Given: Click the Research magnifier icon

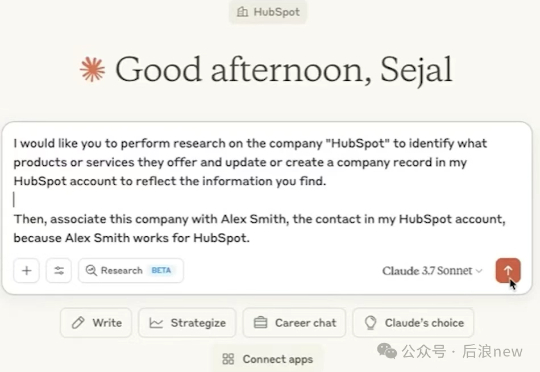Looking at the screenshot, I should point(91,270).
